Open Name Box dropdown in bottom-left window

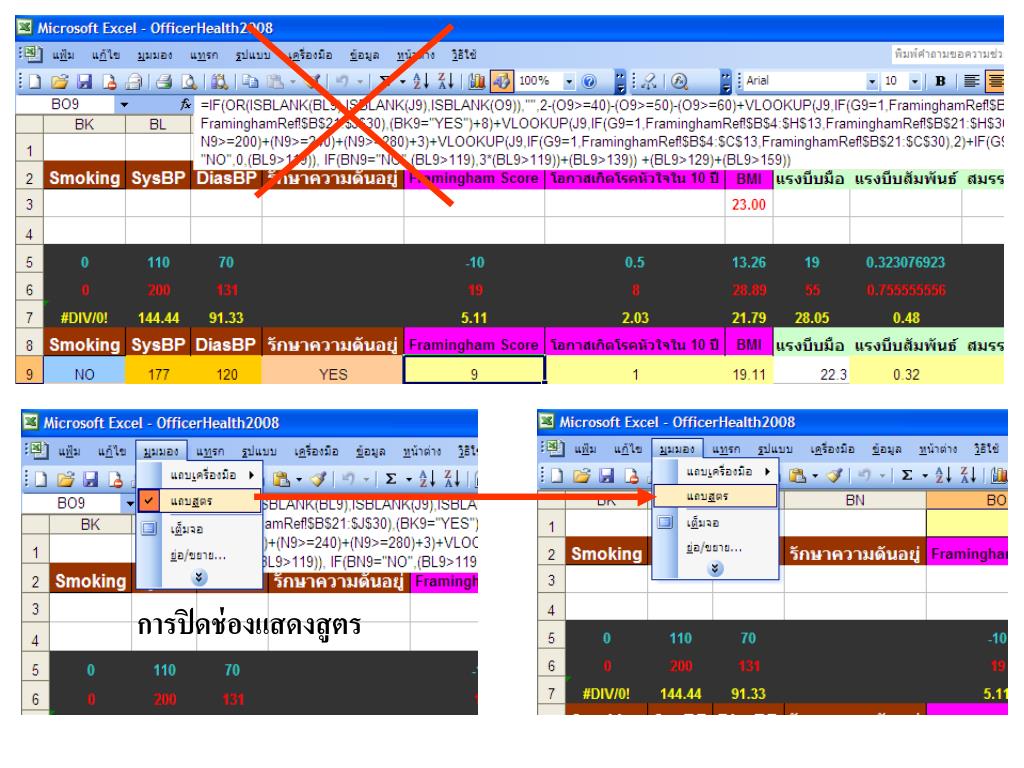tap(129, 503)
